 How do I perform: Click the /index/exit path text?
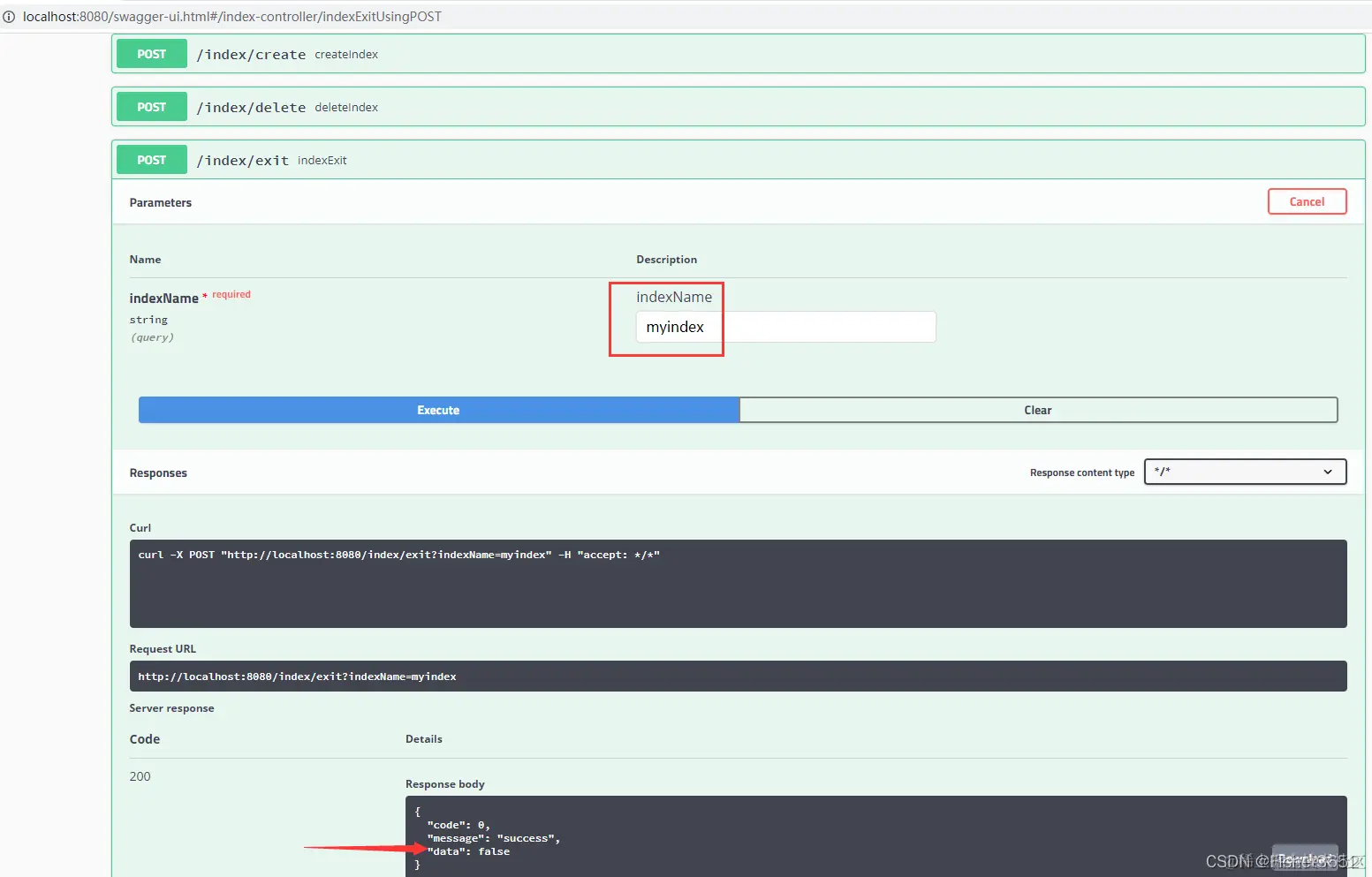tap(243, 161)
